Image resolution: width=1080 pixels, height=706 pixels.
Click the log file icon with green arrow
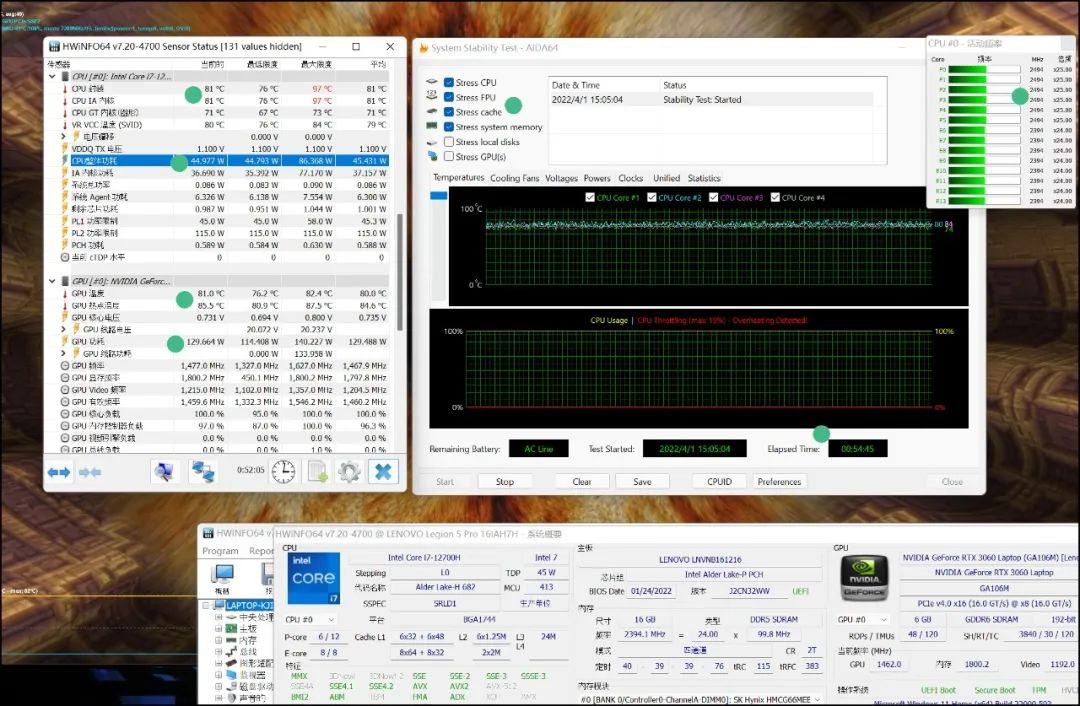coord(317,471)
